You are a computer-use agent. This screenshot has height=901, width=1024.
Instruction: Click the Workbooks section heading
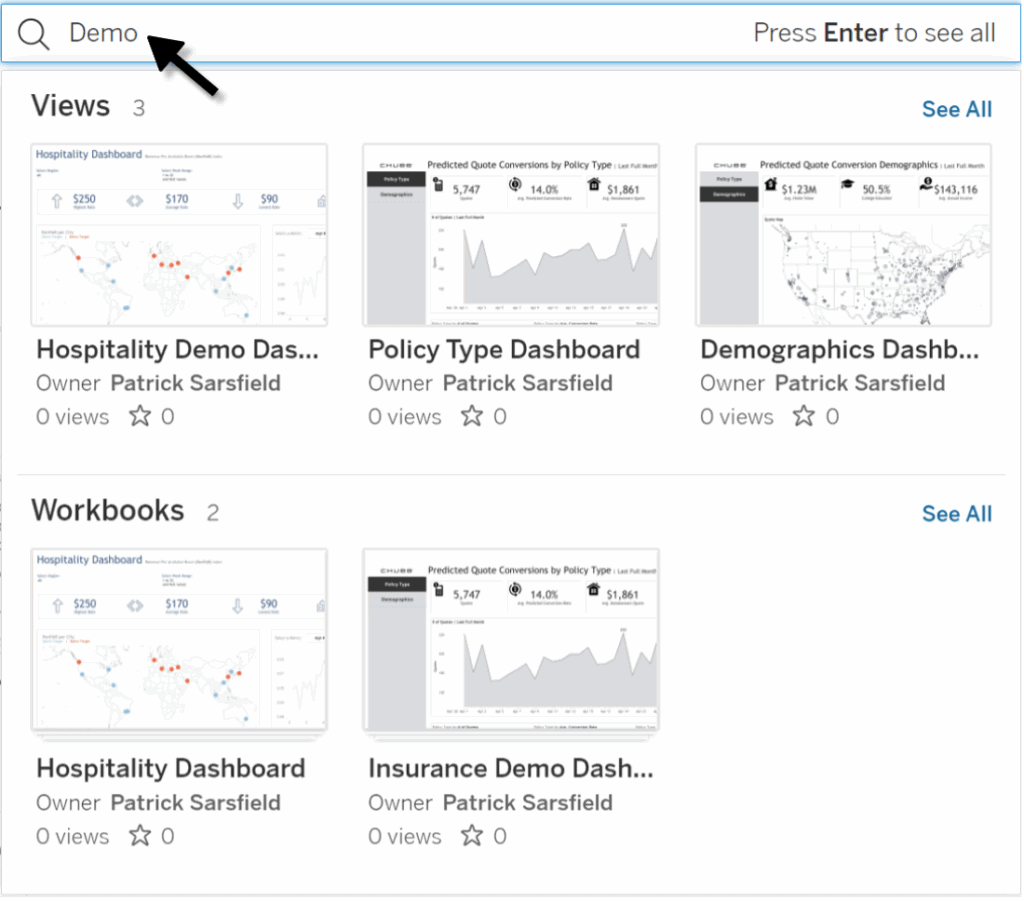(107, 510)
